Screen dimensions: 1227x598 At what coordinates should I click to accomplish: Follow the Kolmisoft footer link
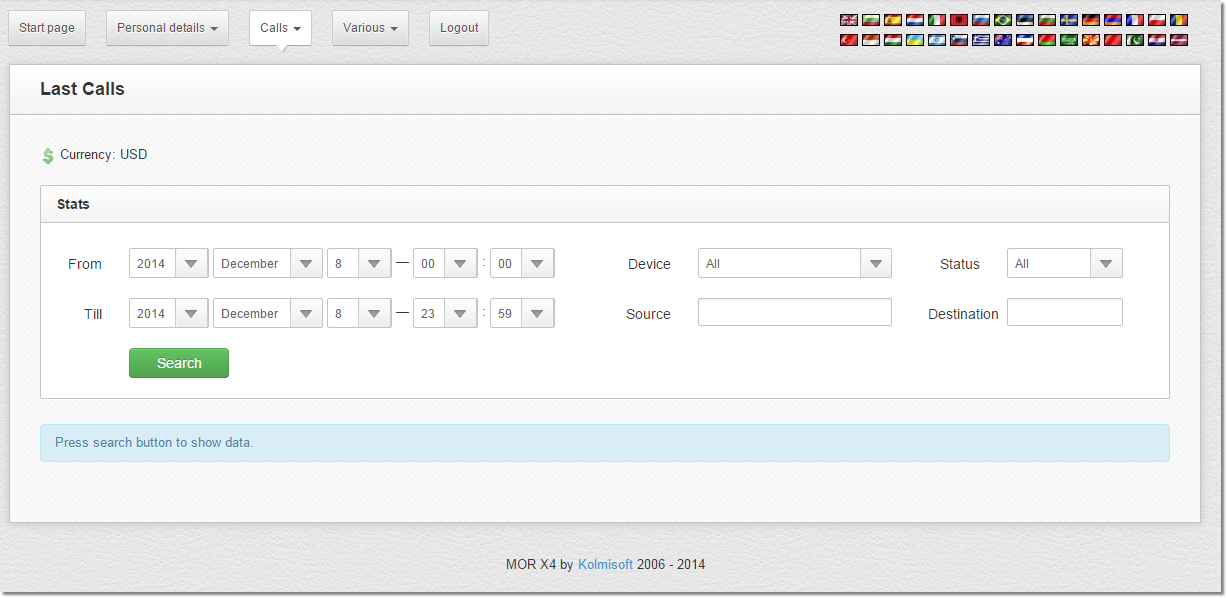[605, 564]
